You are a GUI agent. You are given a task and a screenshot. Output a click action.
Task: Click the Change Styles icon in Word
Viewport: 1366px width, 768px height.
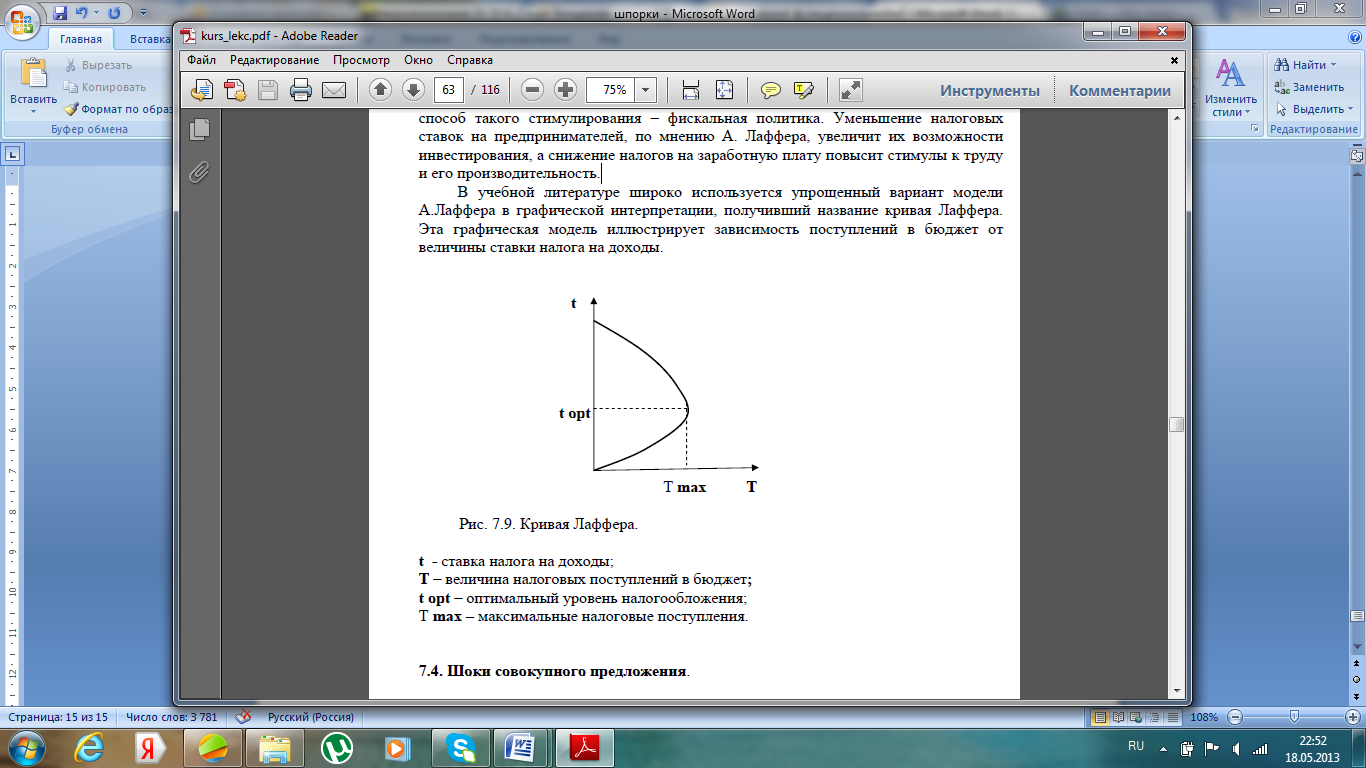pos(1229,74)
